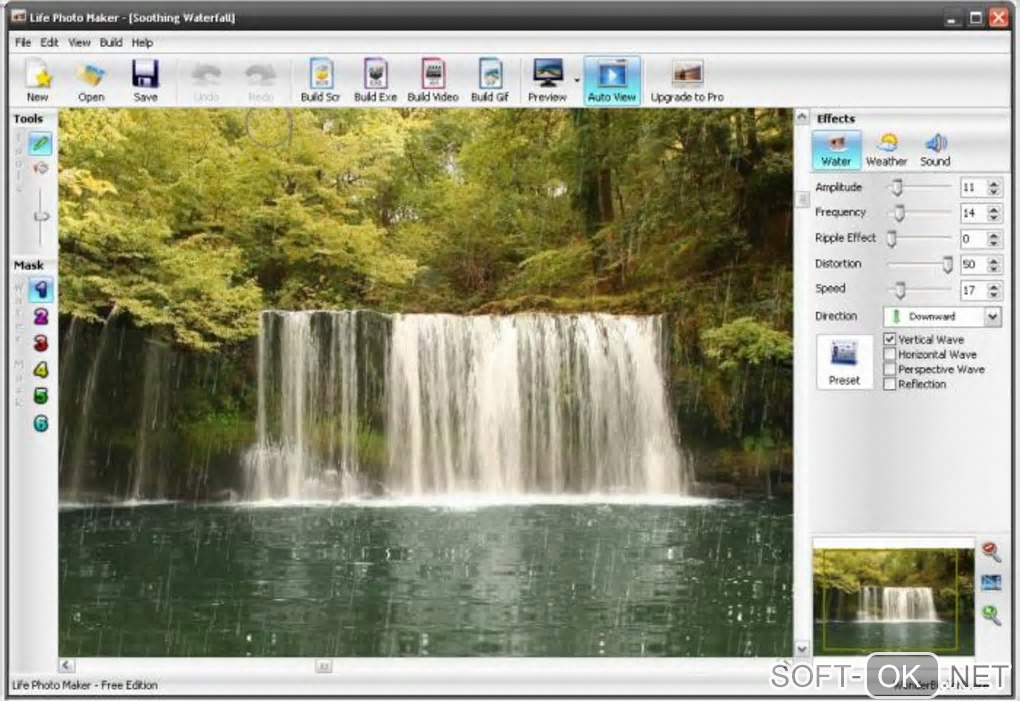Click the horizontal scrollbar thumb
The height and width of the screenshot is (701, 1020).
[323, 666]
